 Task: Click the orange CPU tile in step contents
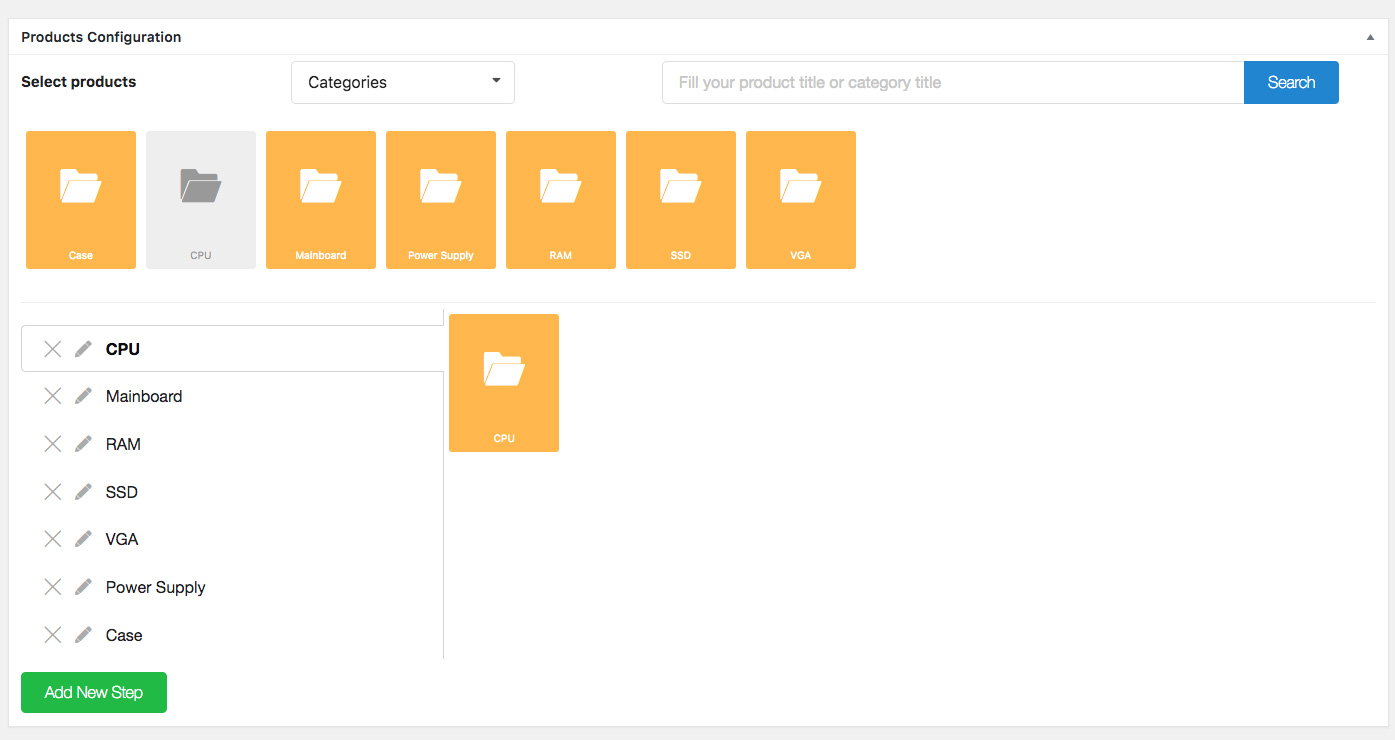tap(504, 383)
